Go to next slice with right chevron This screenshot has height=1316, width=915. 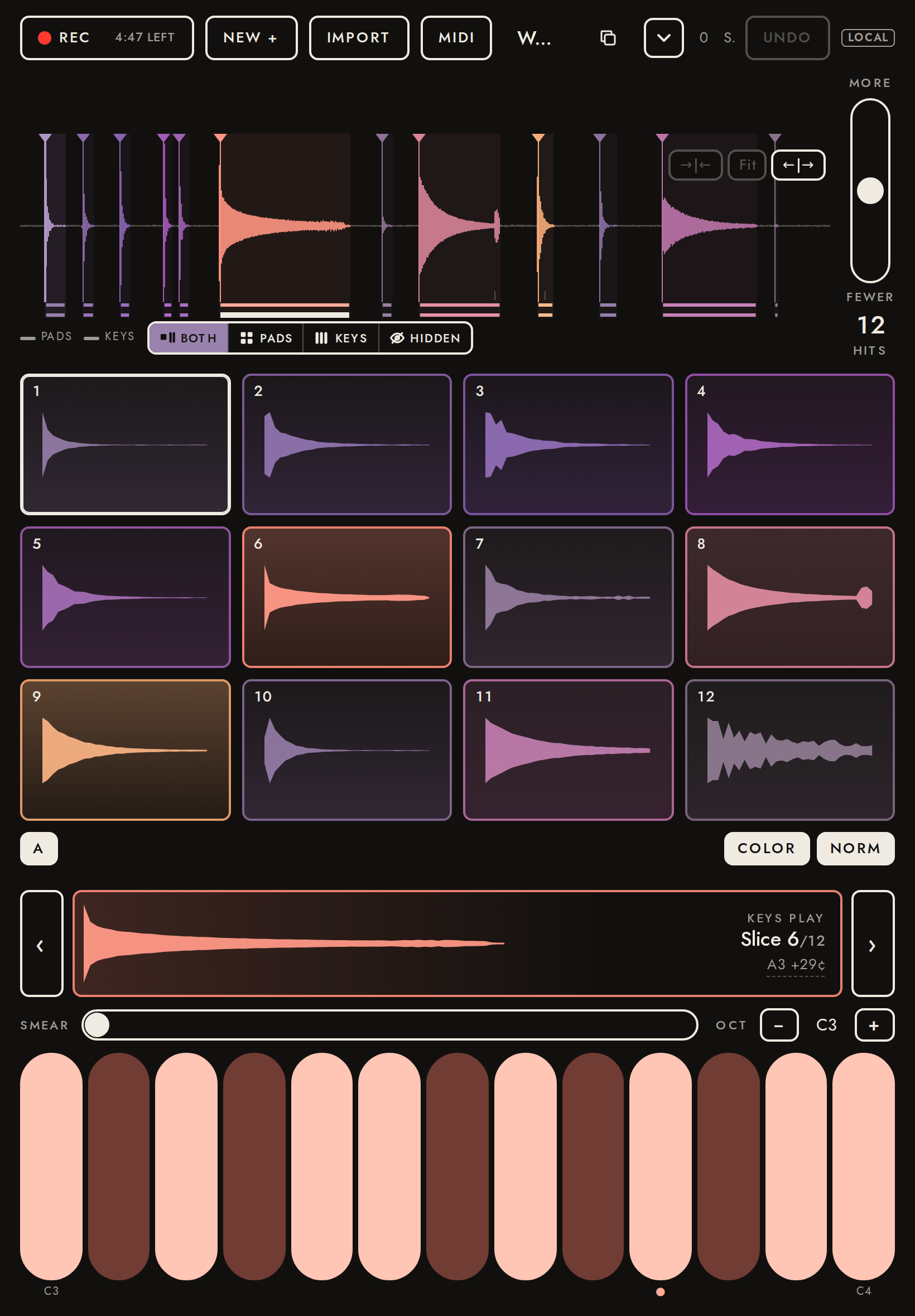click(x=873, y=944)
